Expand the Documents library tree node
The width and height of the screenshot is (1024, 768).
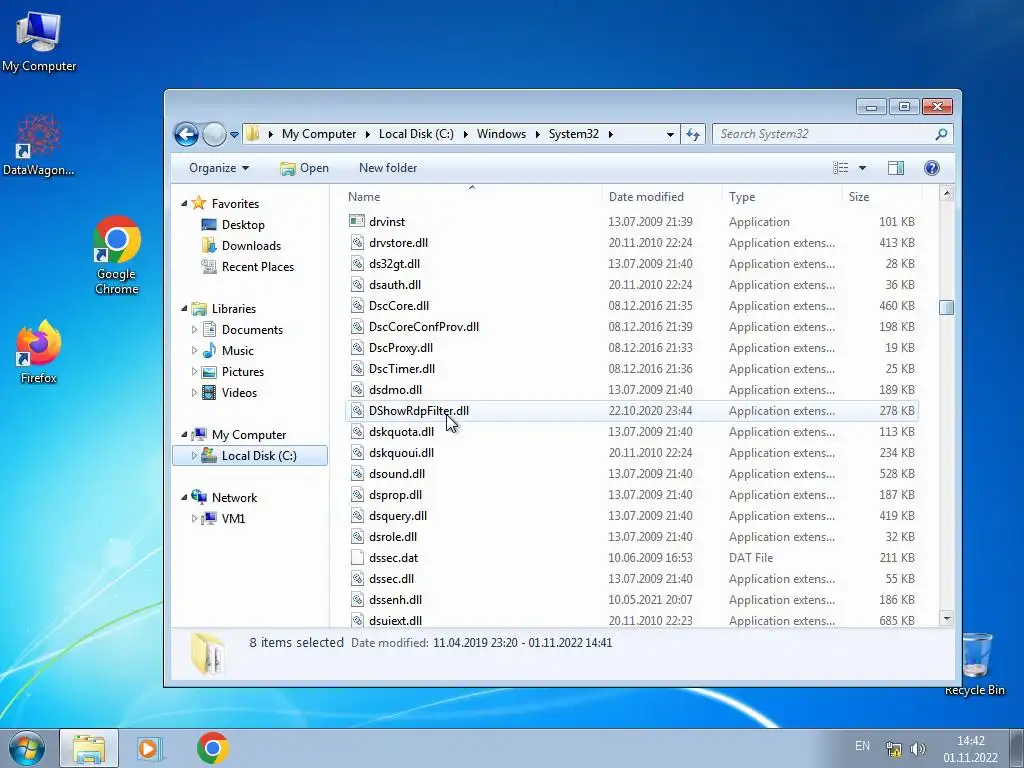coord(194,330)
